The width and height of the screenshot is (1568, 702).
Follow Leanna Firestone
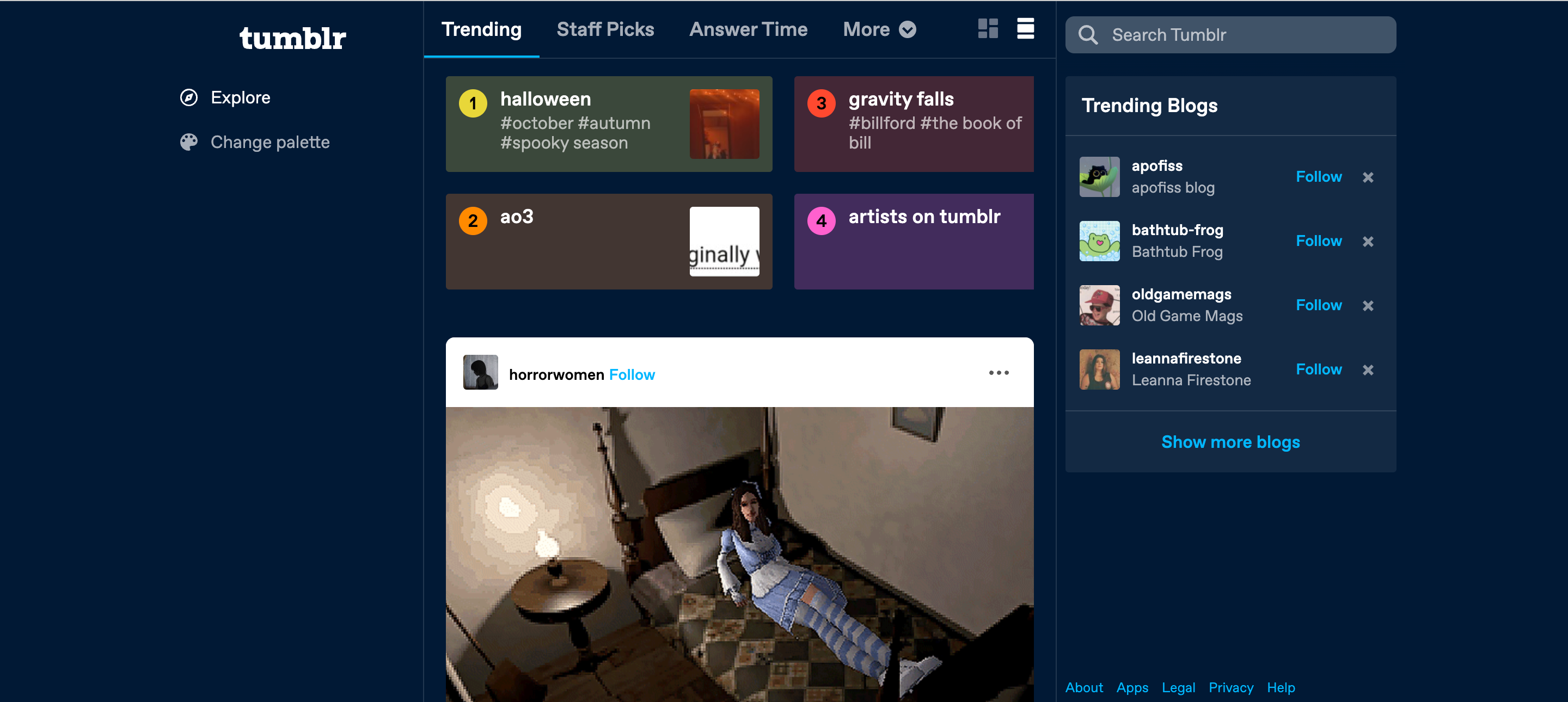pyautogui.click(x=1319, y=370)
